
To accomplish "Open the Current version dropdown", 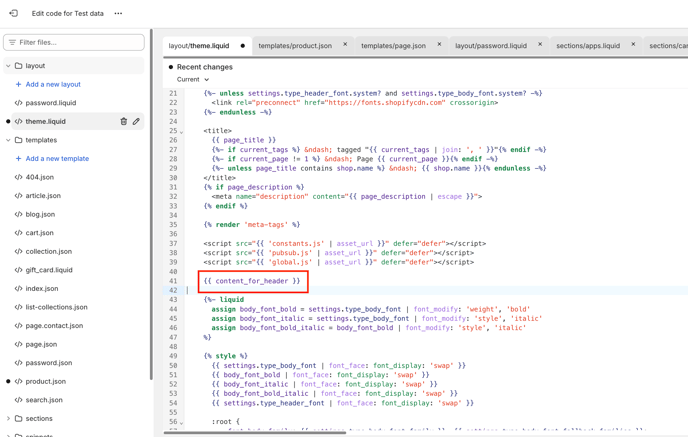I will coord(193,79).
